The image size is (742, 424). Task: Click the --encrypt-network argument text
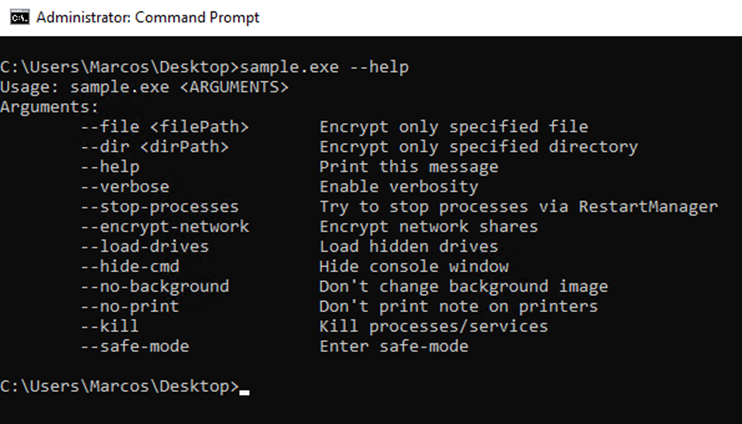pos(165,227)
